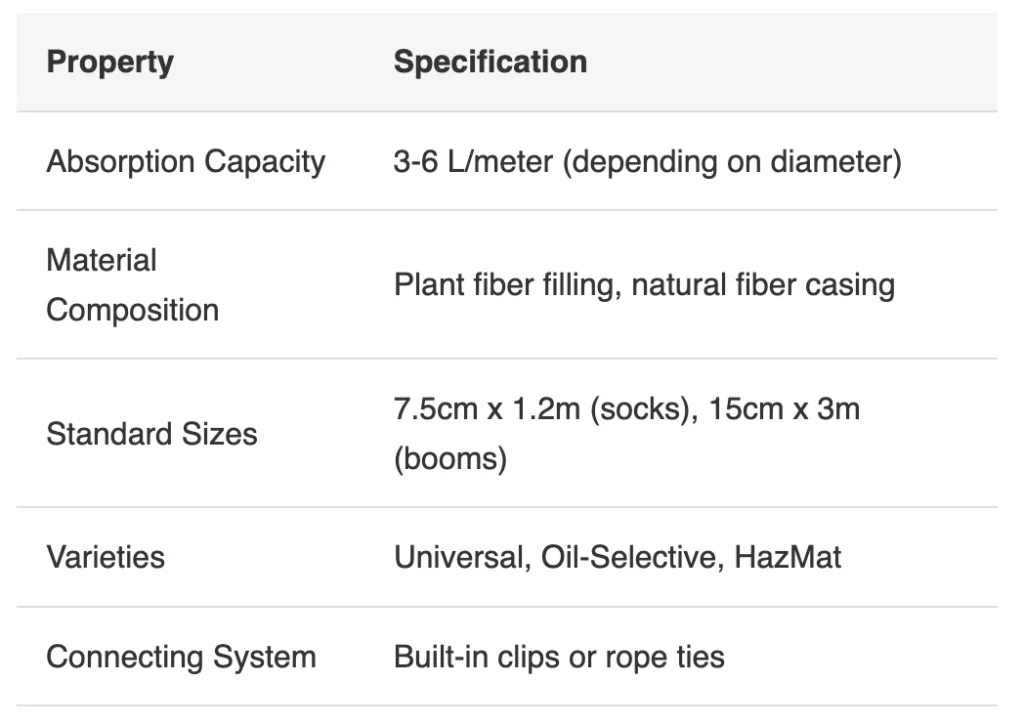This screenshot has height=725, width=1024.
Task: Click the word HazMat in Varieties row
Action: click(x=788, y=557)
